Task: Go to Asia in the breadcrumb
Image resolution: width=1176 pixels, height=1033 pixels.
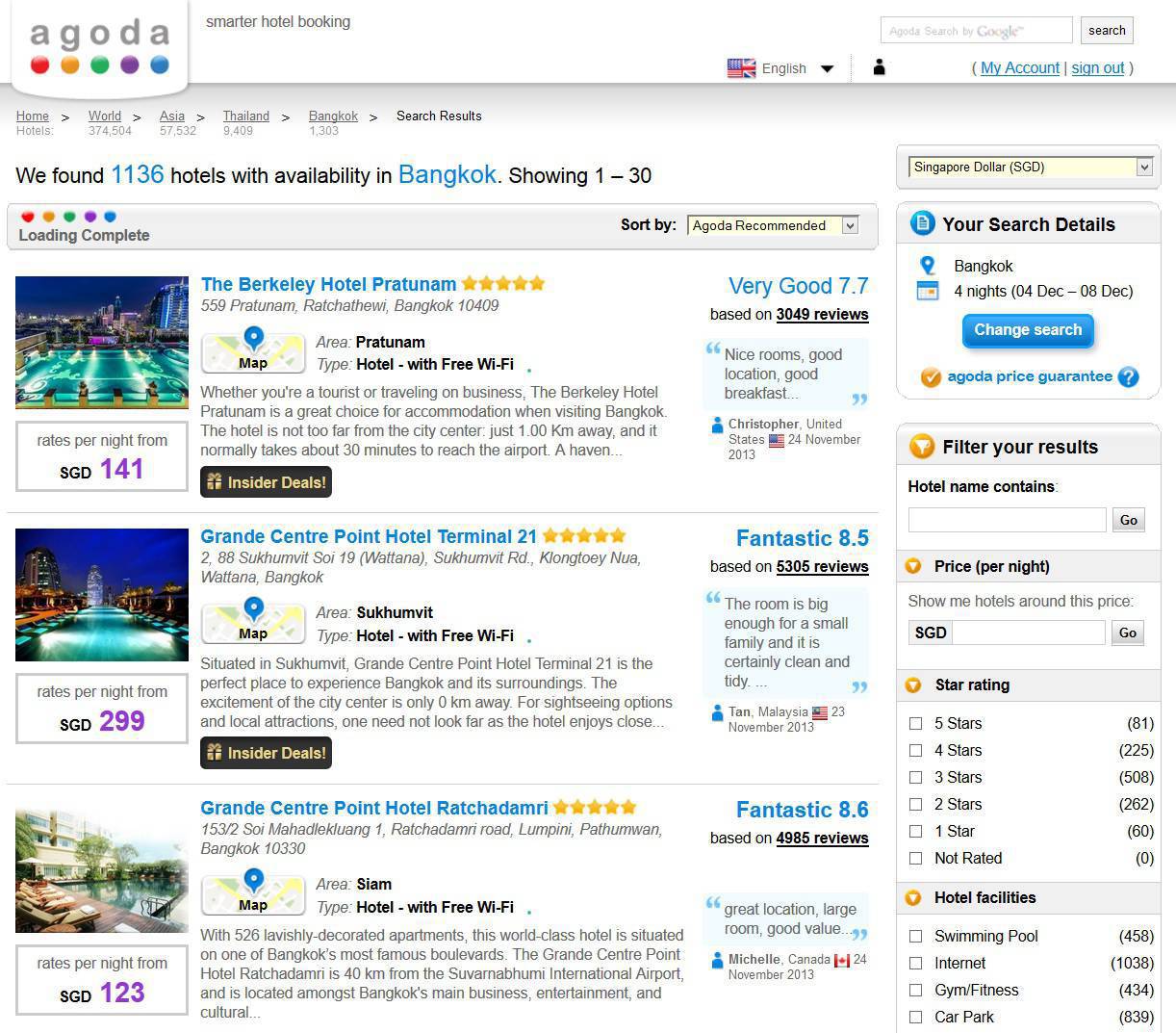Action: pyautogui.click(x=172, y=116)
